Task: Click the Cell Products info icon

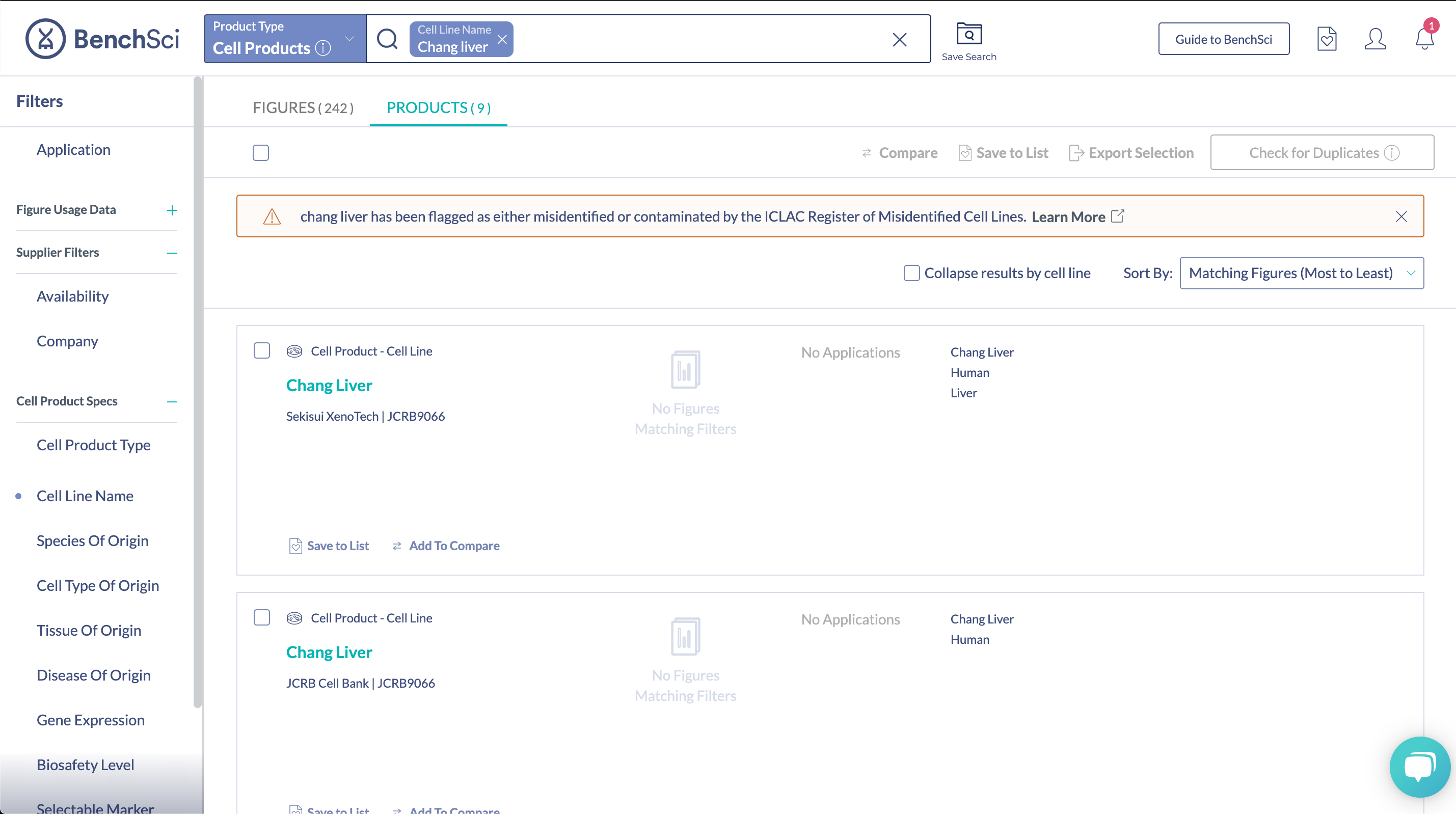Action: point(323,48)
